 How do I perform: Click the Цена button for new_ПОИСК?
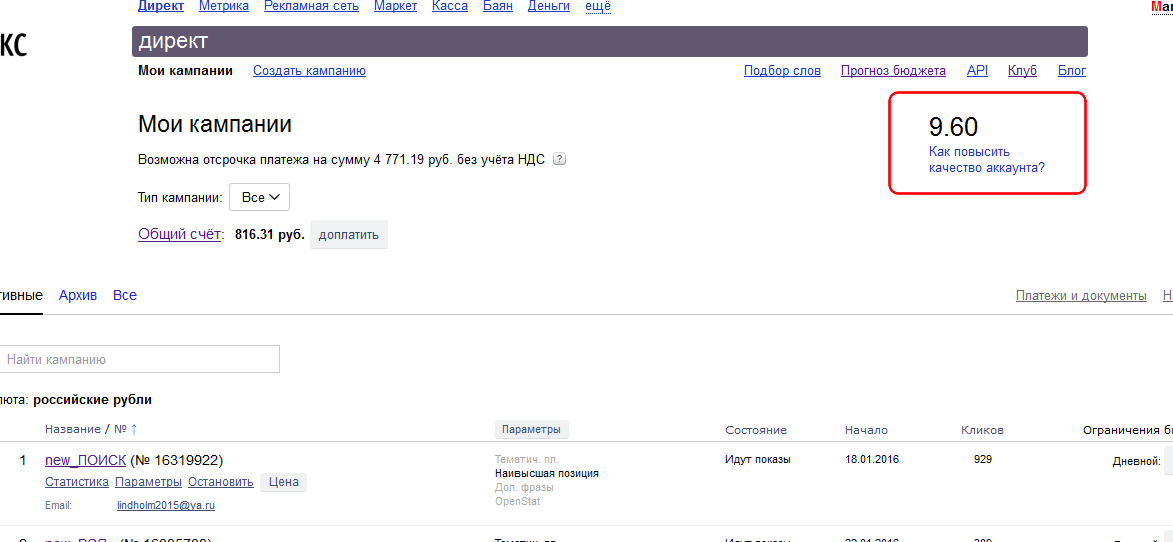click(284, 482)
